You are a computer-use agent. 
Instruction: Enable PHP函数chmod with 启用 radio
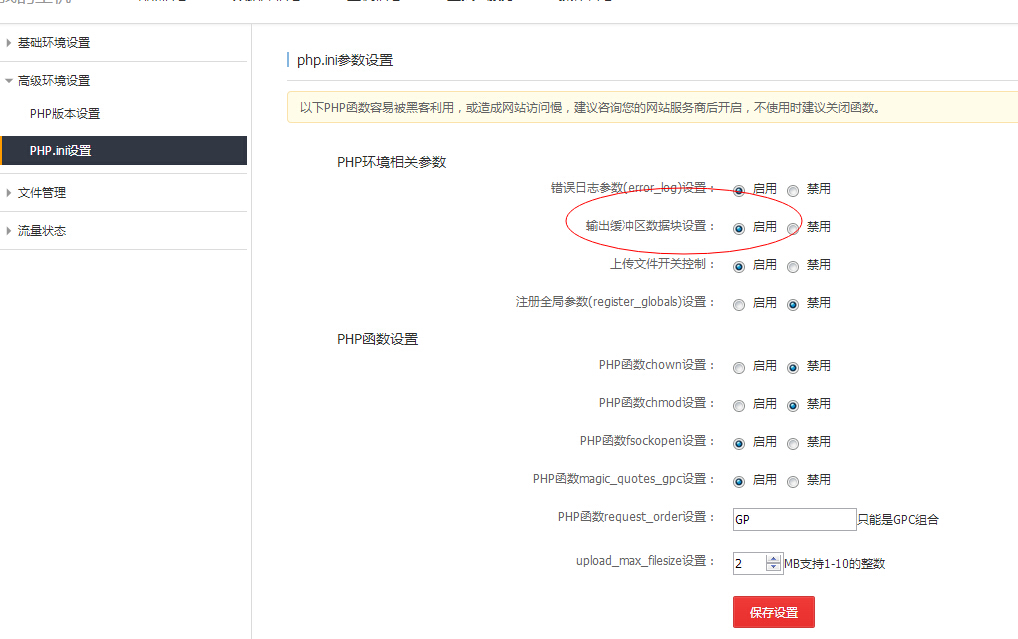point(739,405)
